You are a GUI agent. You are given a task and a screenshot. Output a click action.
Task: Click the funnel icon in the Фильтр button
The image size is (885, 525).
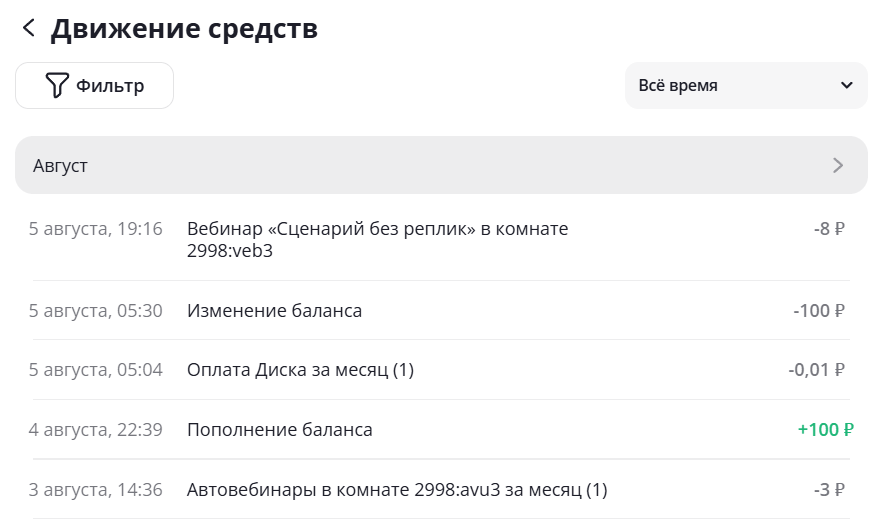(57, 86)
